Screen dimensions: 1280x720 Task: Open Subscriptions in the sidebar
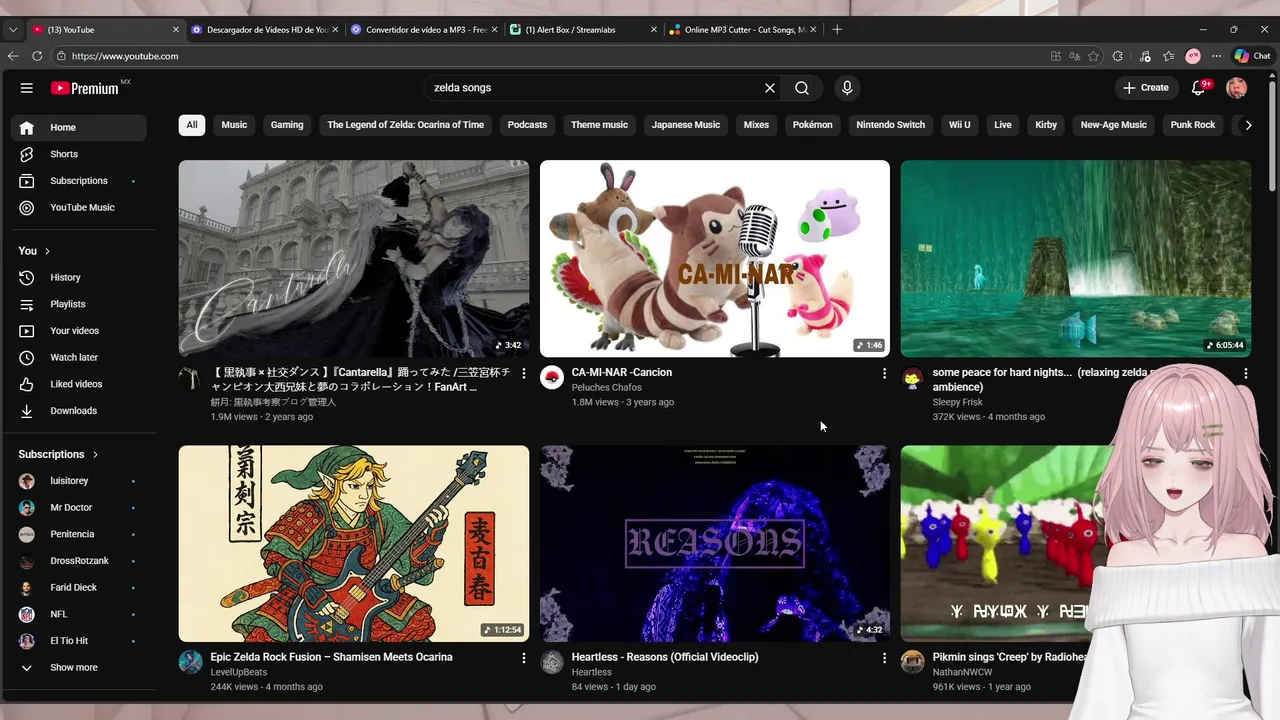pos(78,181)
